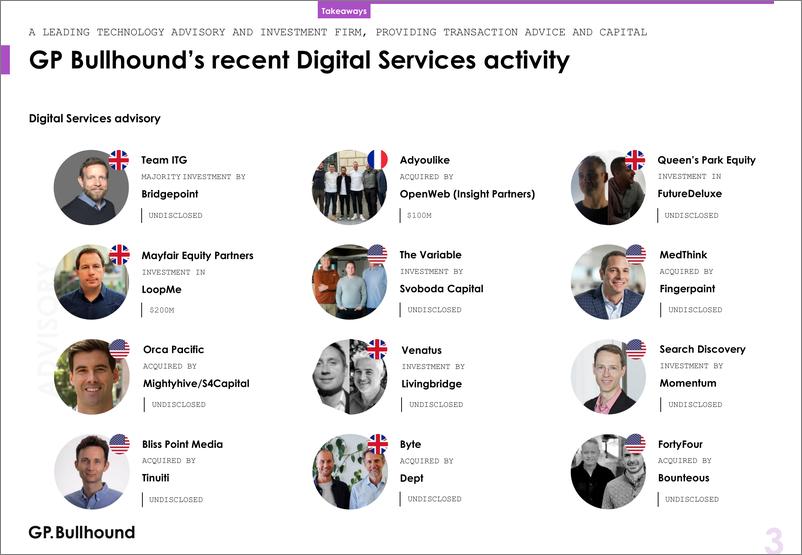This screenshot has height=555, width=802.
Task: Click the UK flag beside Venatus
Action: [377, 349]
